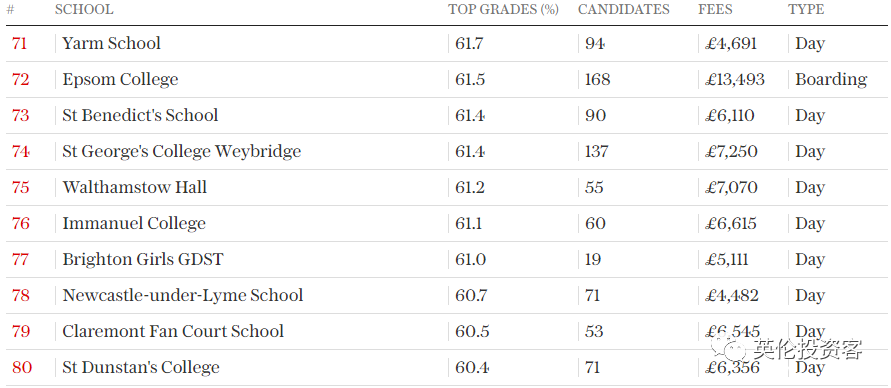Click the # rank column header
The image size is (891, 388).
[10, 10]
